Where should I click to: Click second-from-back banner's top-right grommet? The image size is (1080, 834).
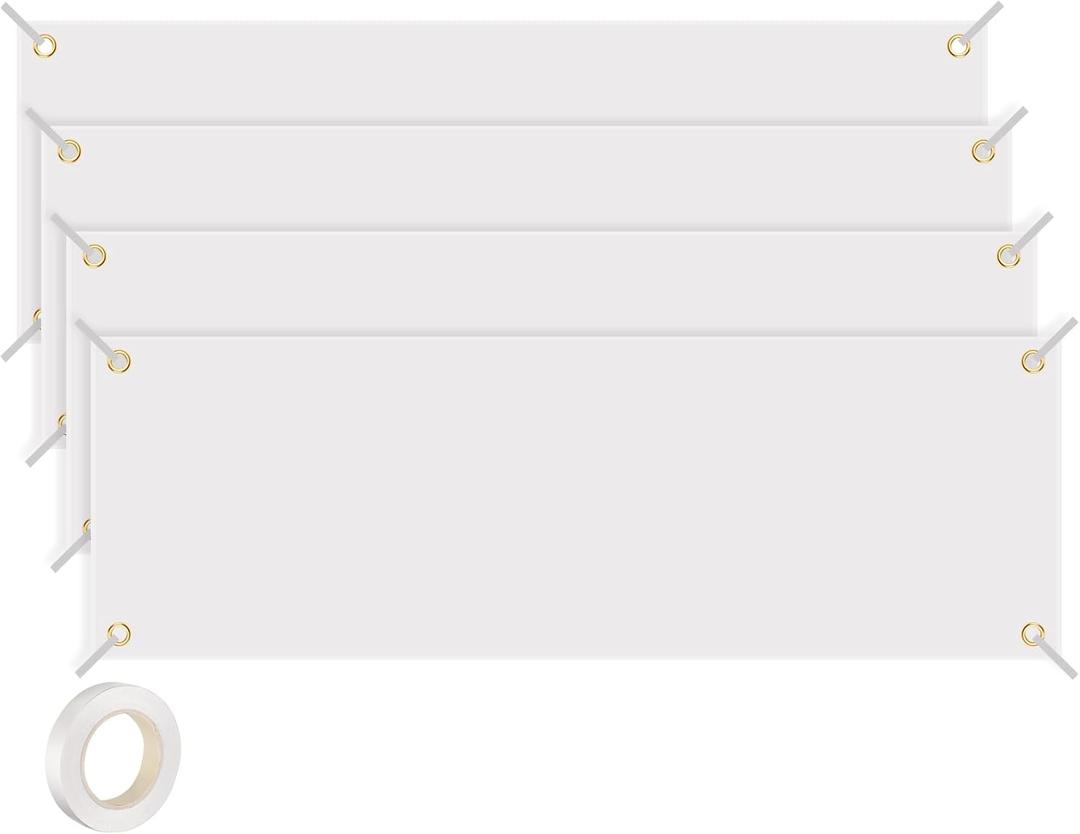984,151
